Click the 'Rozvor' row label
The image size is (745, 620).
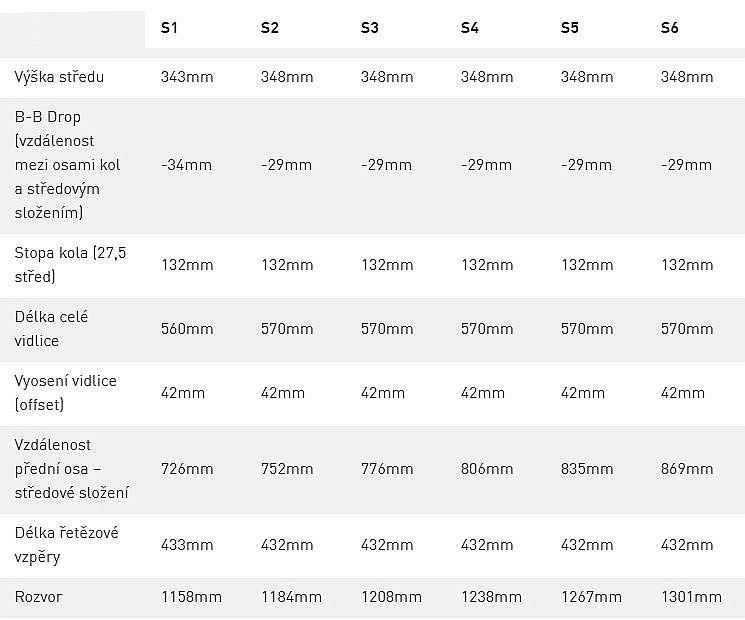point(39,597)
